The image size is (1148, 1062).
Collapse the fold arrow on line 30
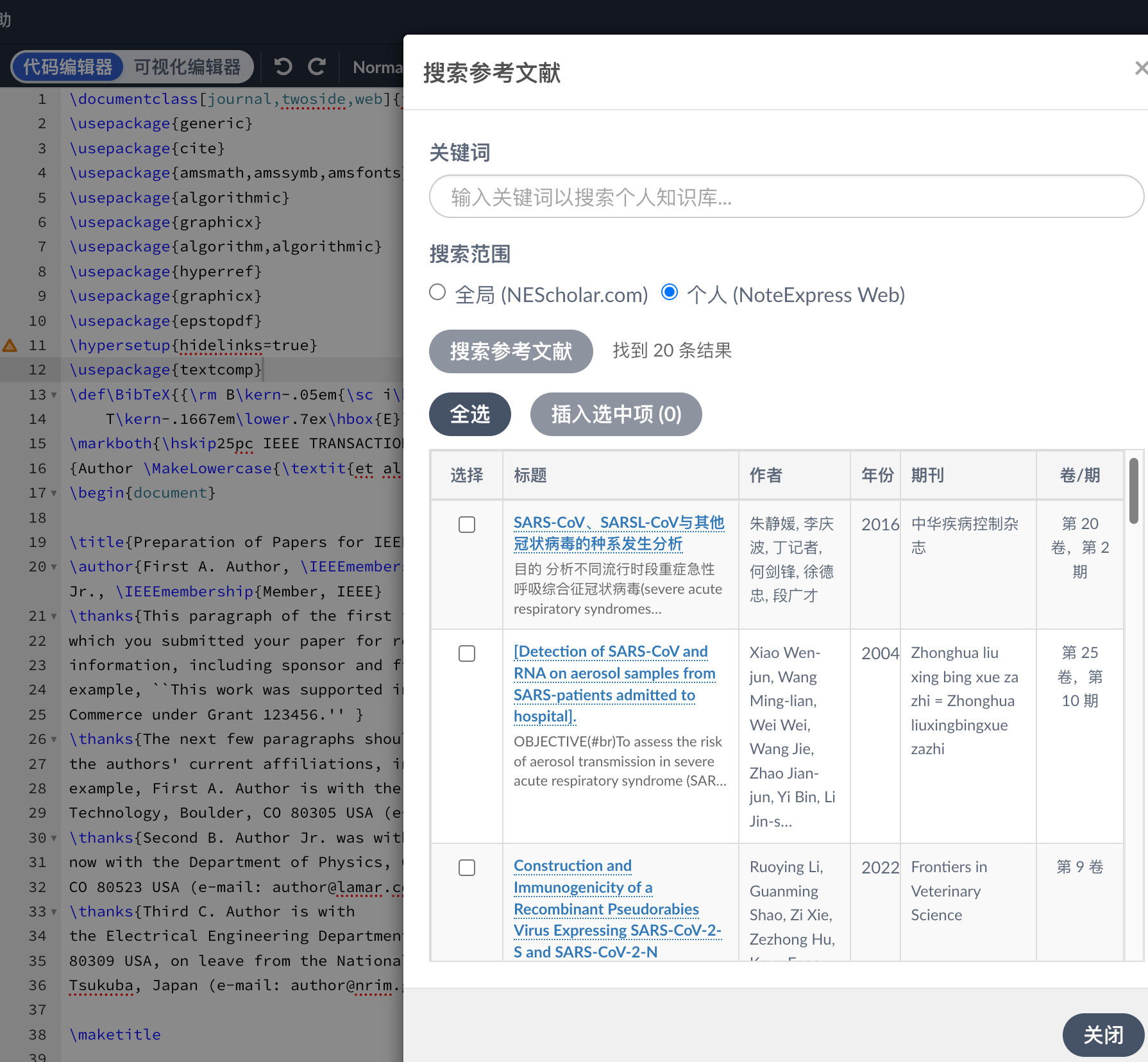(x=54, y=838)
